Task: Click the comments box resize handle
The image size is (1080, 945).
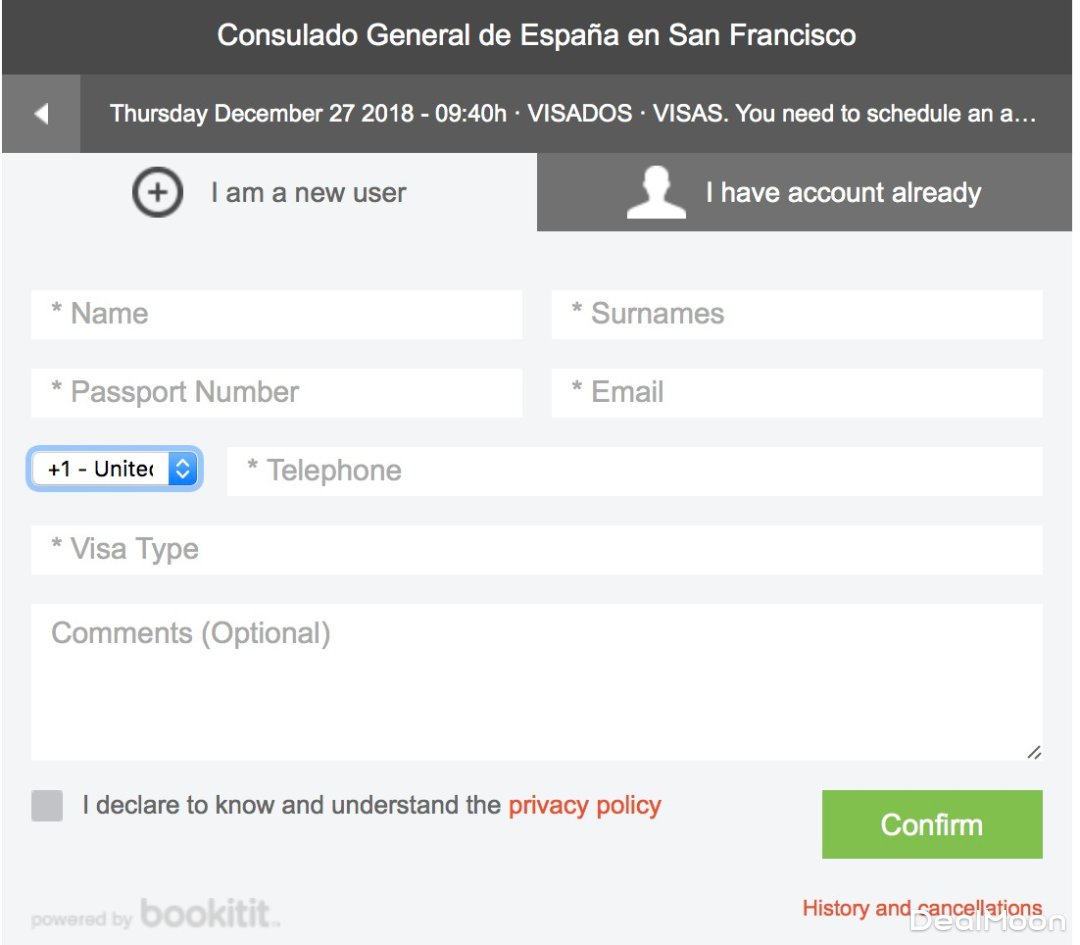Action: (x=1033, y=752)
